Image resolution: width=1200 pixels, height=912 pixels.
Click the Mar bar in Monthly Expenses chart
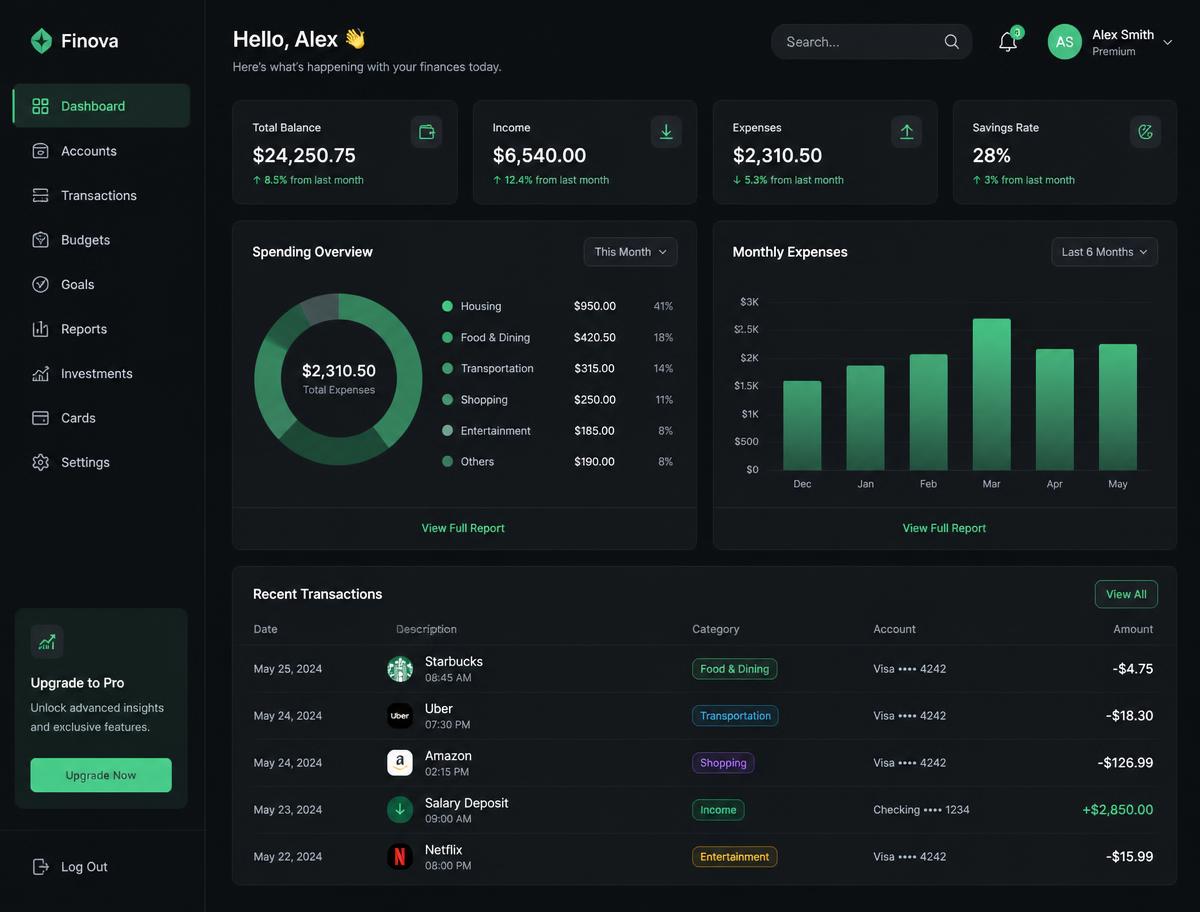tap(991, 394)
